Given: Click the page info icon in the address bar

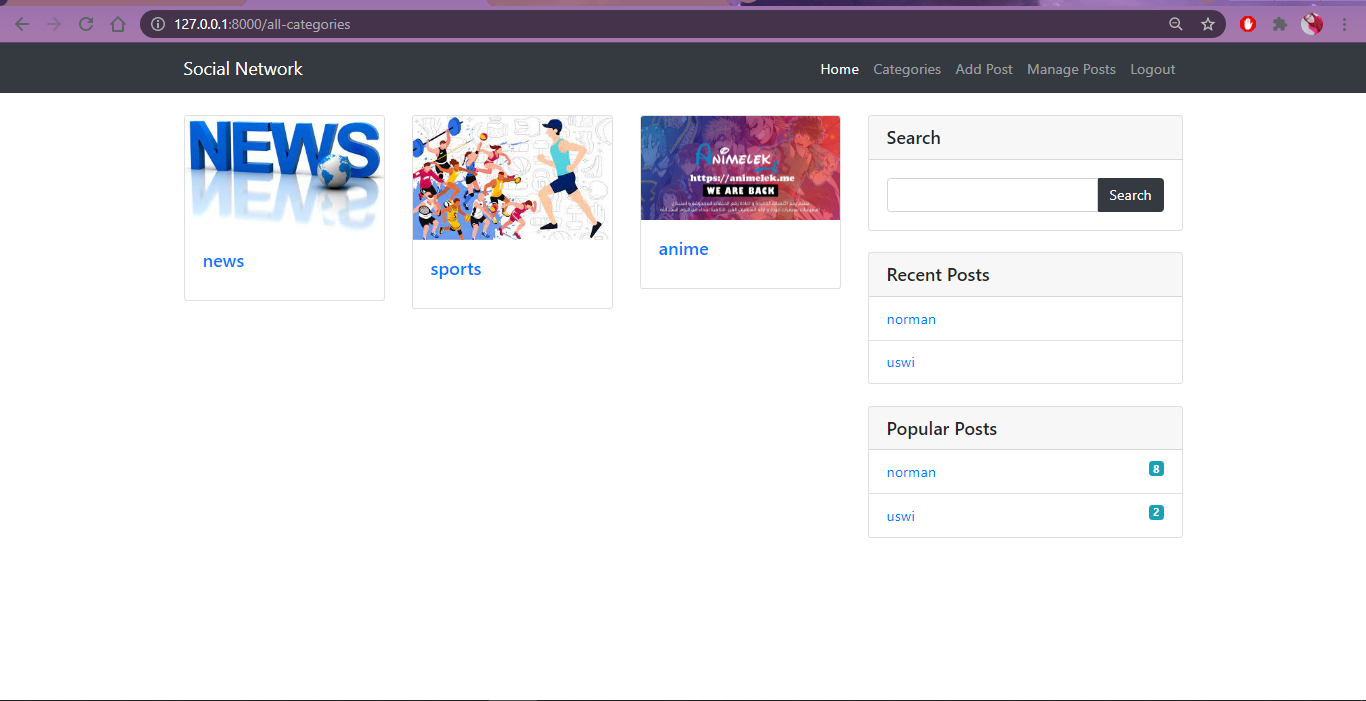Looking at the screenshot, I should tap(157, 23).
